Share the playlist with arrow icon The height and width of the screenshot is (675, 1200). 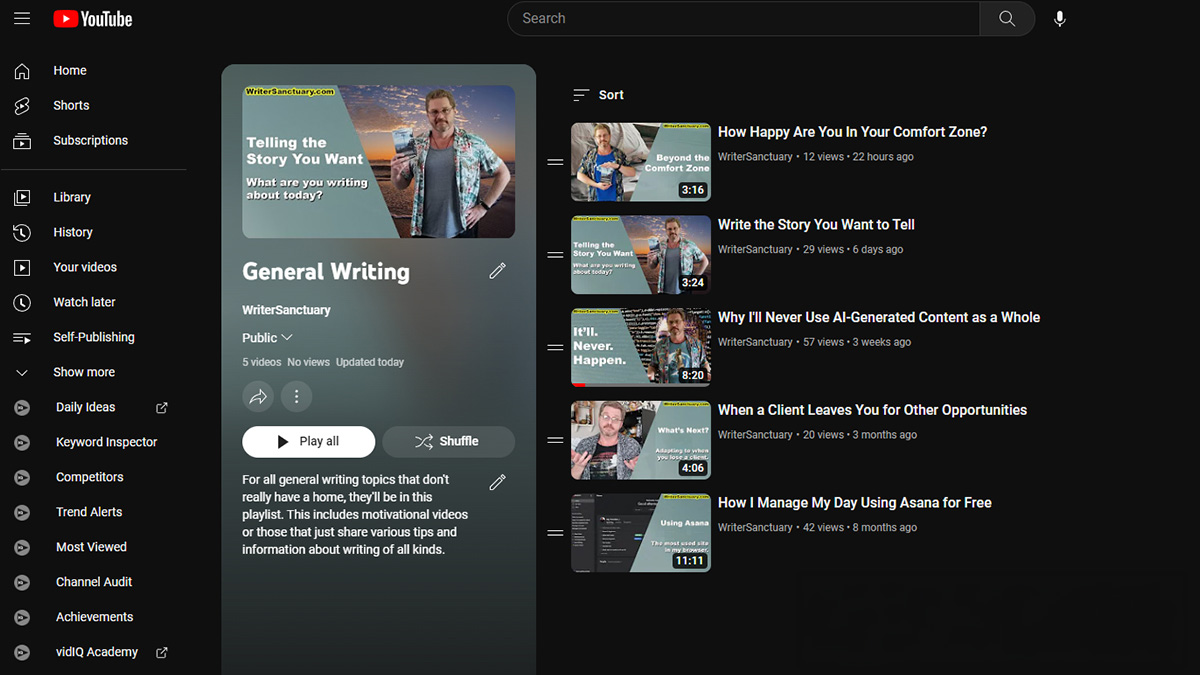tap(258, 397)
